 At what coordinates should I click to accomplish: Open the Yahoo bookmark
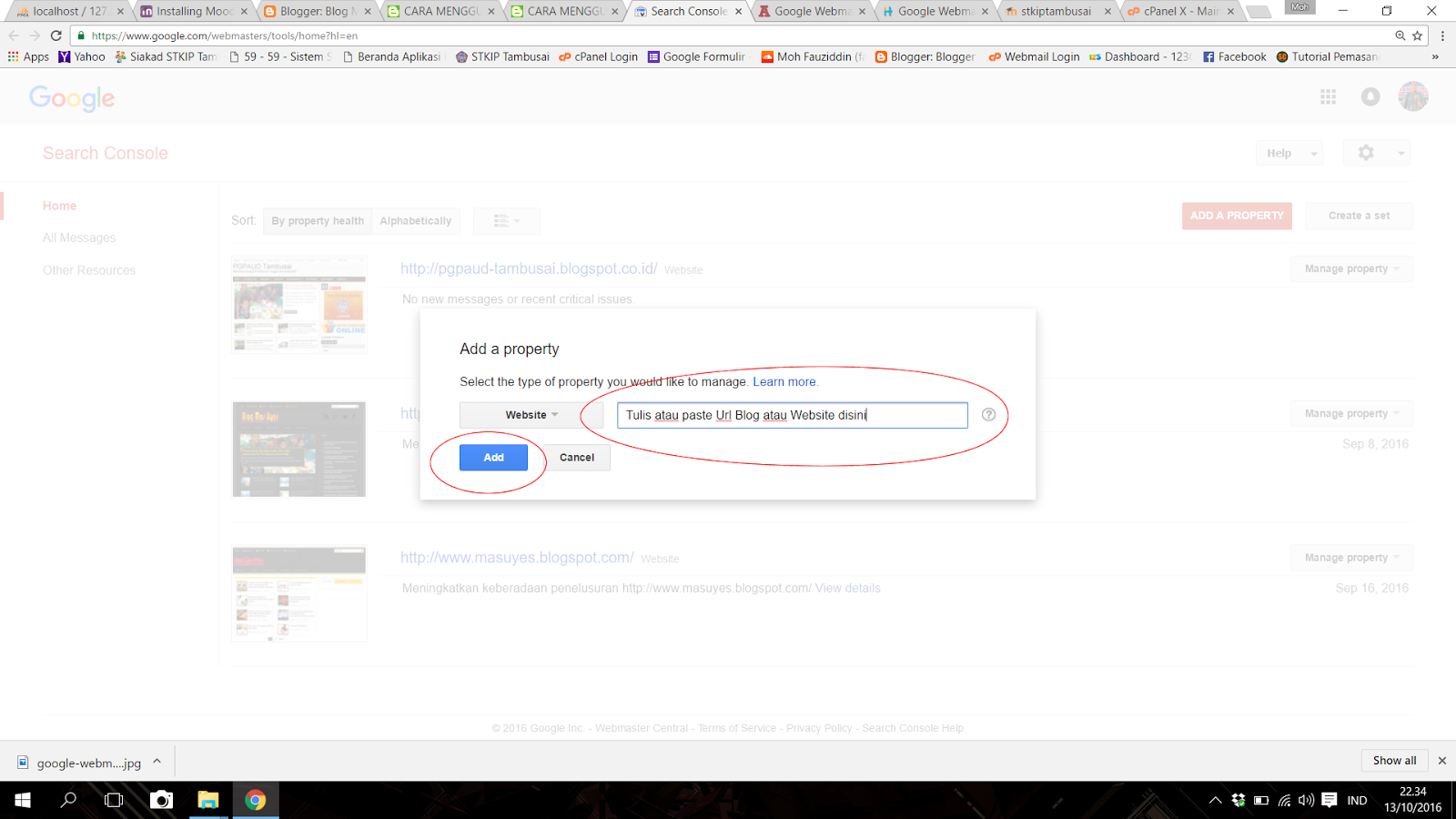point(82,56)
